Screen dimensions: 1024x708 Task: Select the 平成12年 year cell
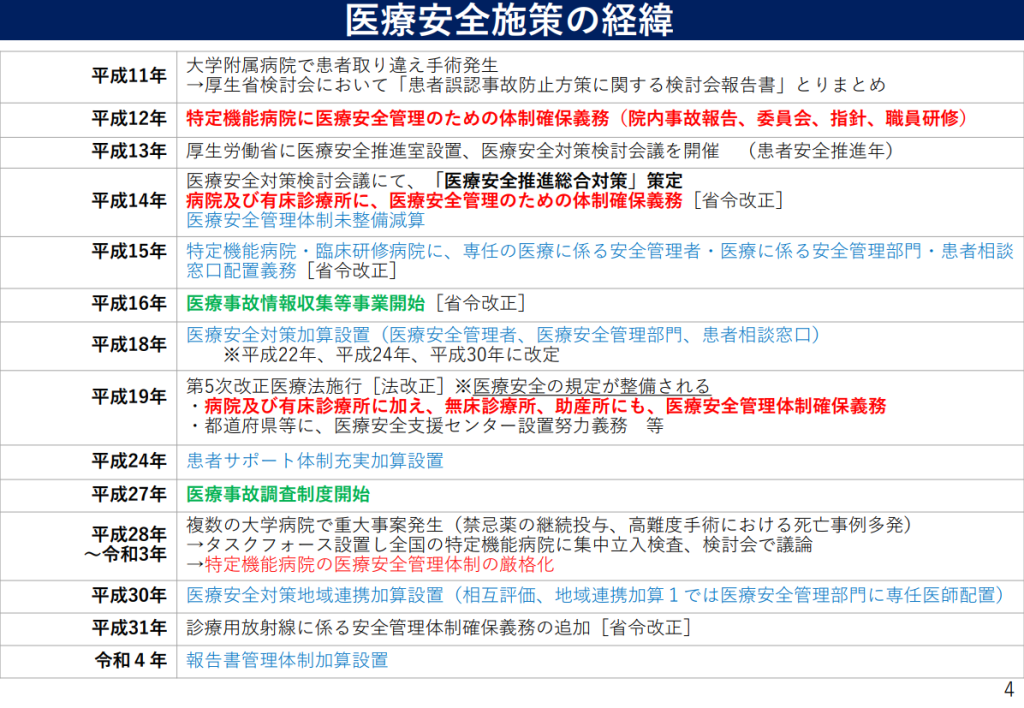(x=88, y=120)
